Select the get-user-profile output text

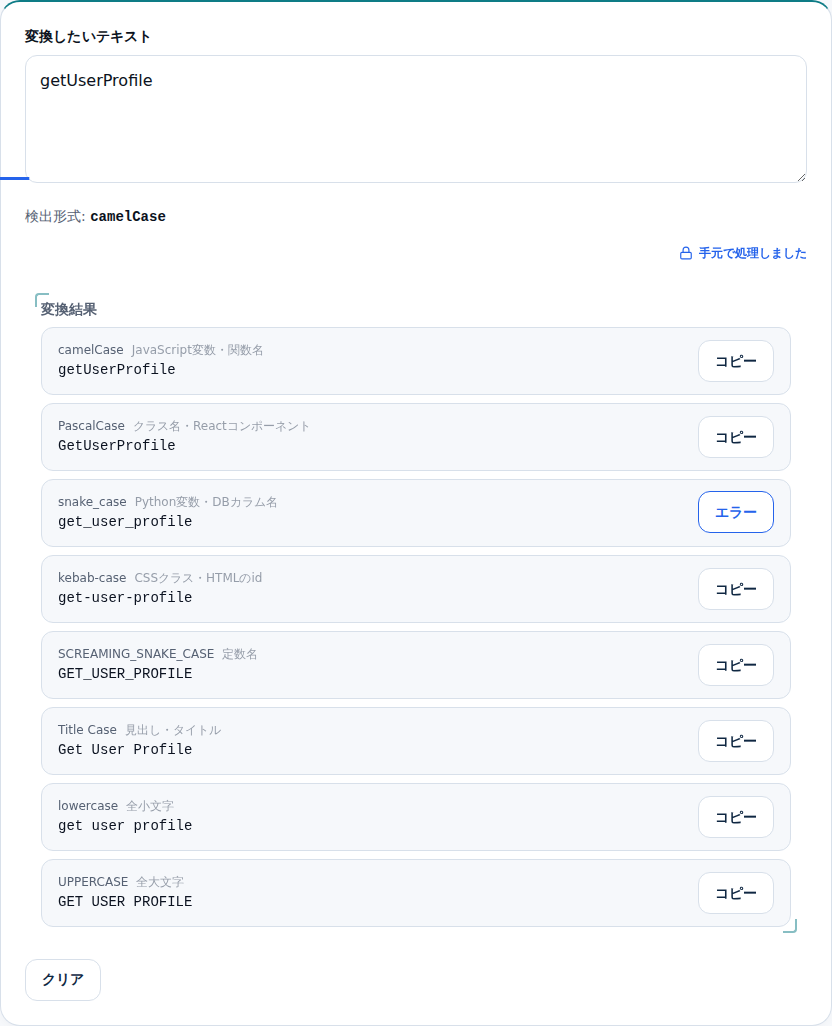coord(125,597)
